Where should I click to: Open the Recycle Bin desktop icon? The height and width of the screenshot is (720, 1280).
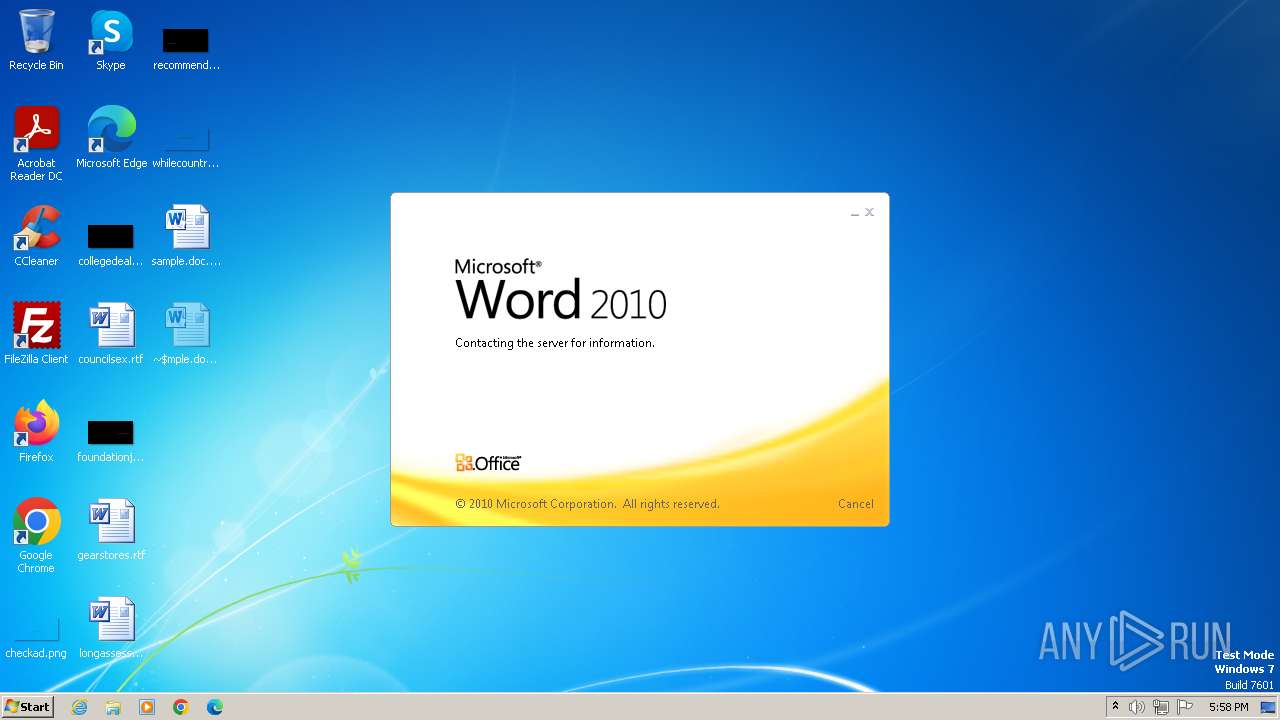tap(36, 40)
